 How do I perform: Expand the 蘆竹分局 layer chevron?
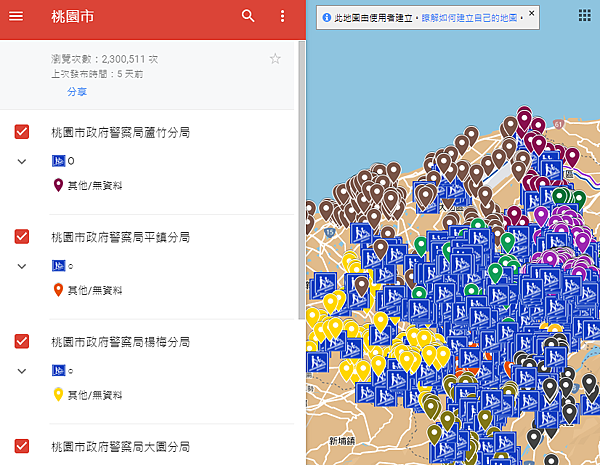(22, 162)
